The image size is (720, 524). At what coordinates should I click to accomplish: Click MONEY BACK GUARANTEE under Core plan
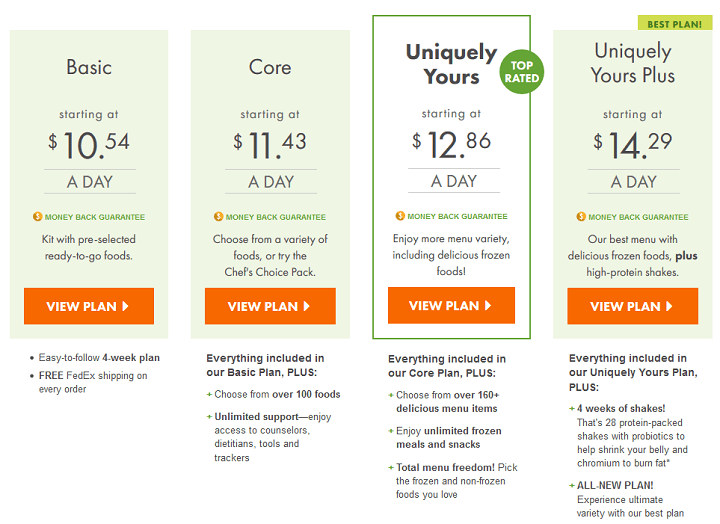(x=276, y=217)
